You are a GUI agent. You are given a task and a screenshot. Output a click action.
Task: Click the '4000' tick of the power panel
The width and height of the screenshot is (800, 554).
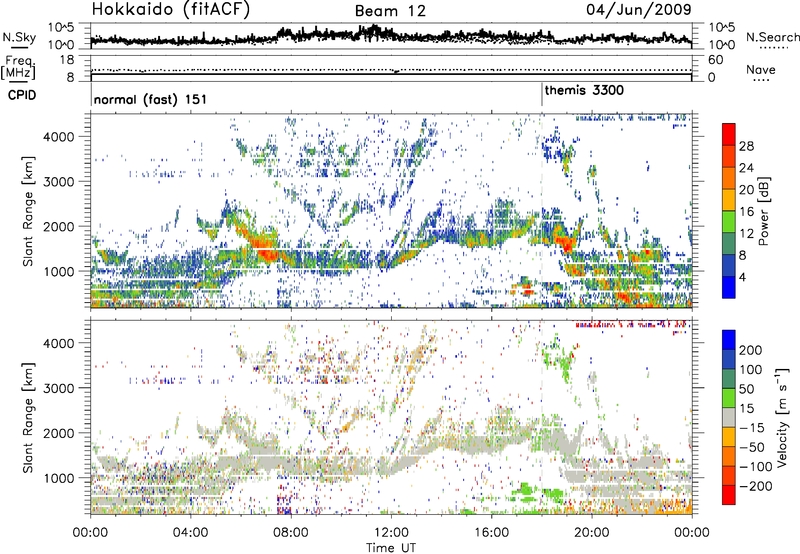tap(58, 137)
